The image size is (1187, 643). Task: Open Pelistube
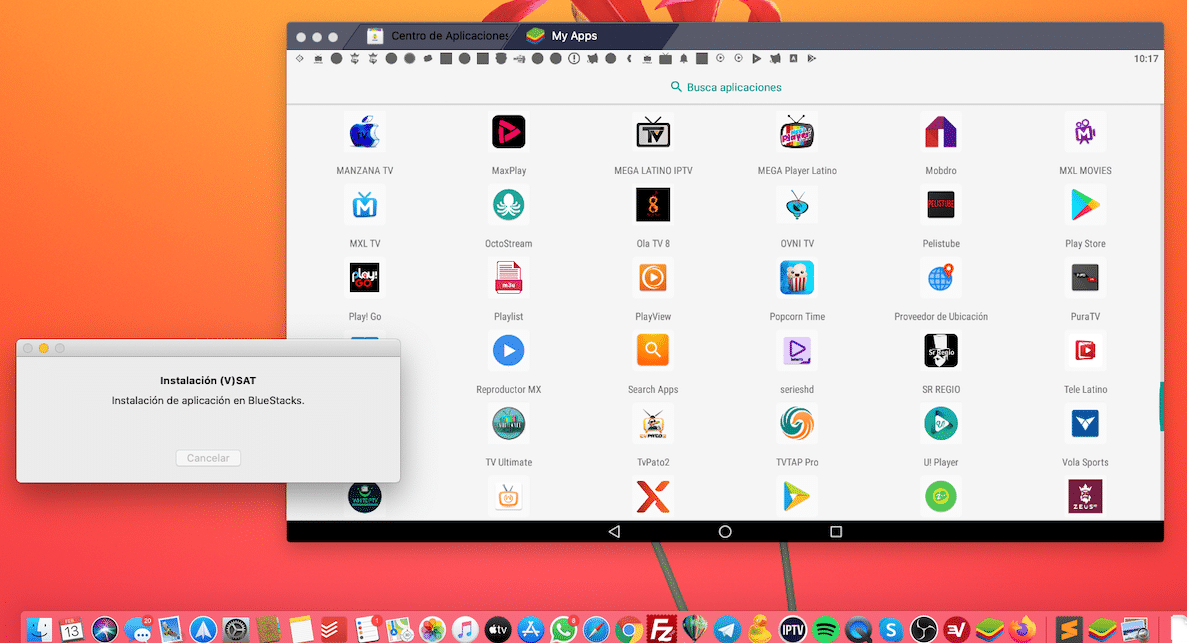940,204
